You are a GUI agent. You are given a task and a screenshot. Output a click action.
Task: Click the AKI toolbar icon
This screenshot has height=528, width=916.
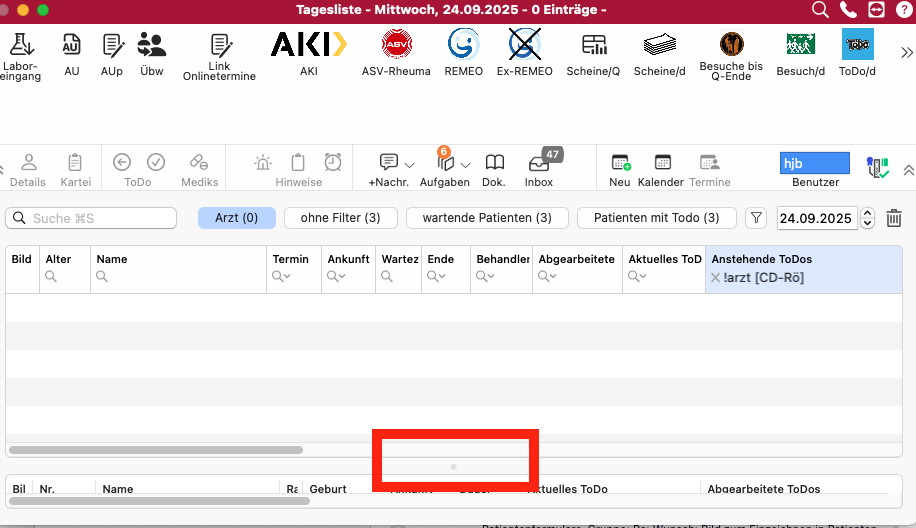click(x=308, y=44)
